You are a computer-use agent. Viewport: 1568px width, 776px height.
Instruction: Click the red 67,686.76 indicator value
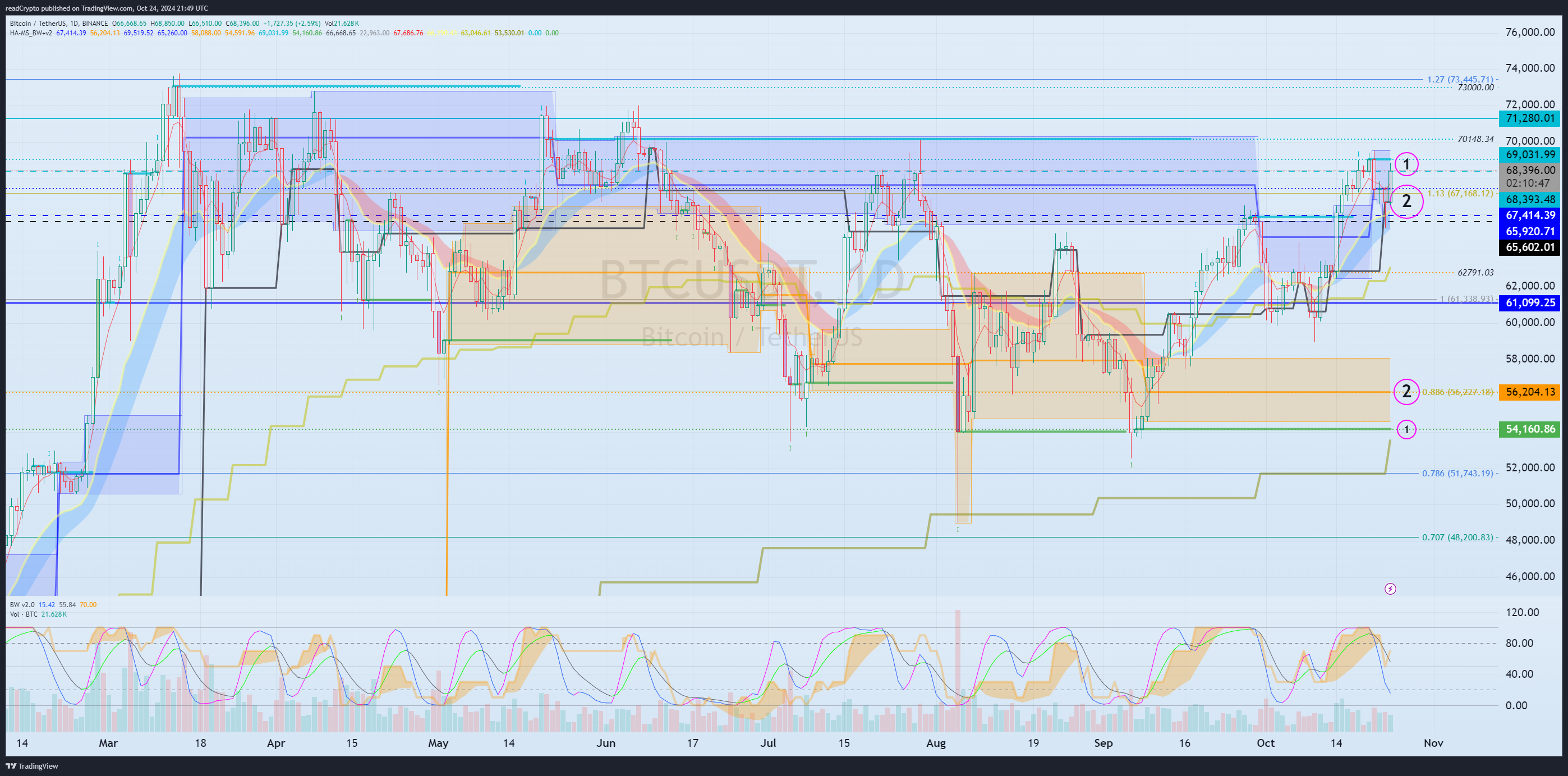coord(408,33)
